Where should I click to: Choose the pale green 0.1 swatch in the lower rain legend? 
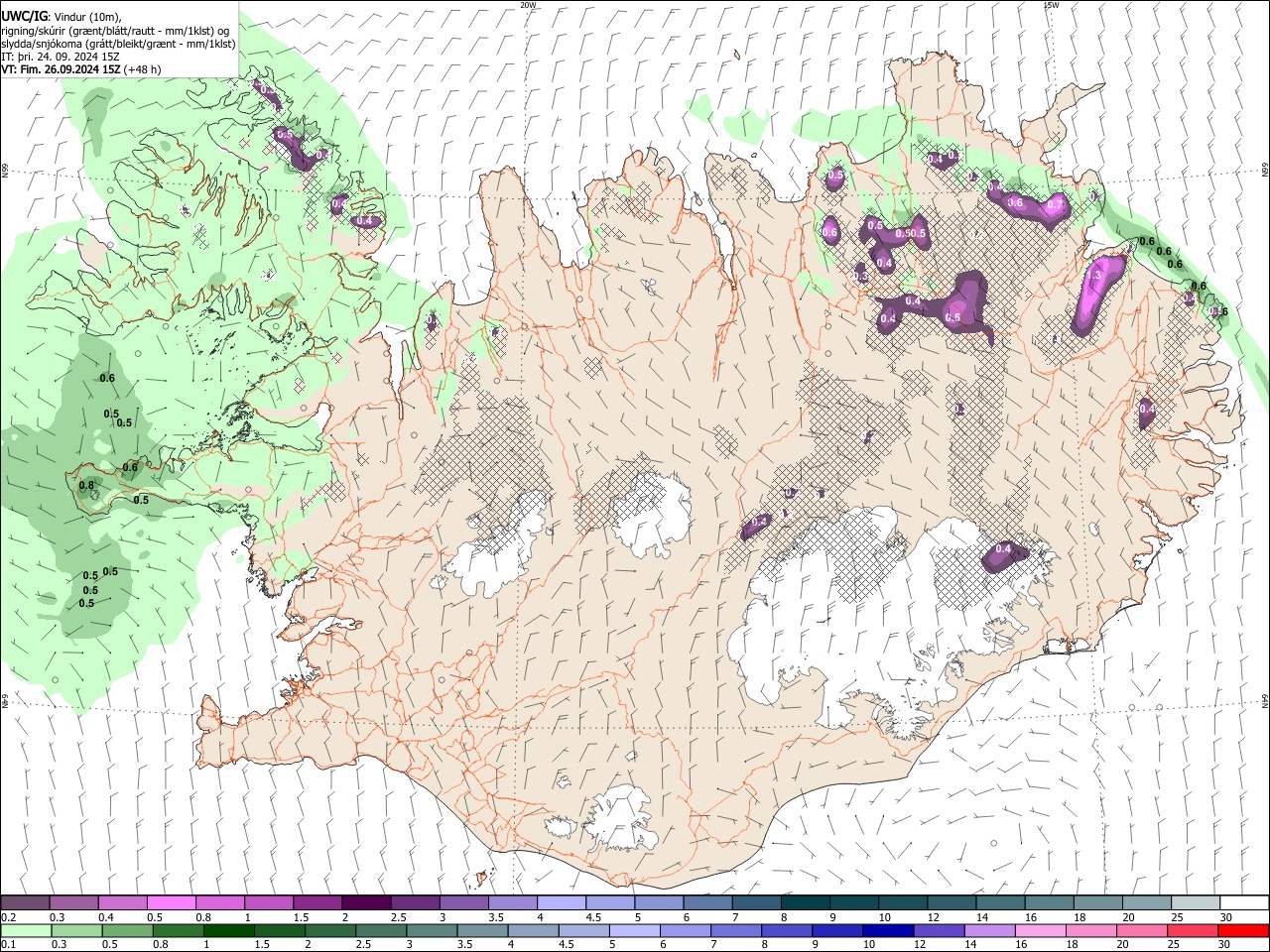26,930
